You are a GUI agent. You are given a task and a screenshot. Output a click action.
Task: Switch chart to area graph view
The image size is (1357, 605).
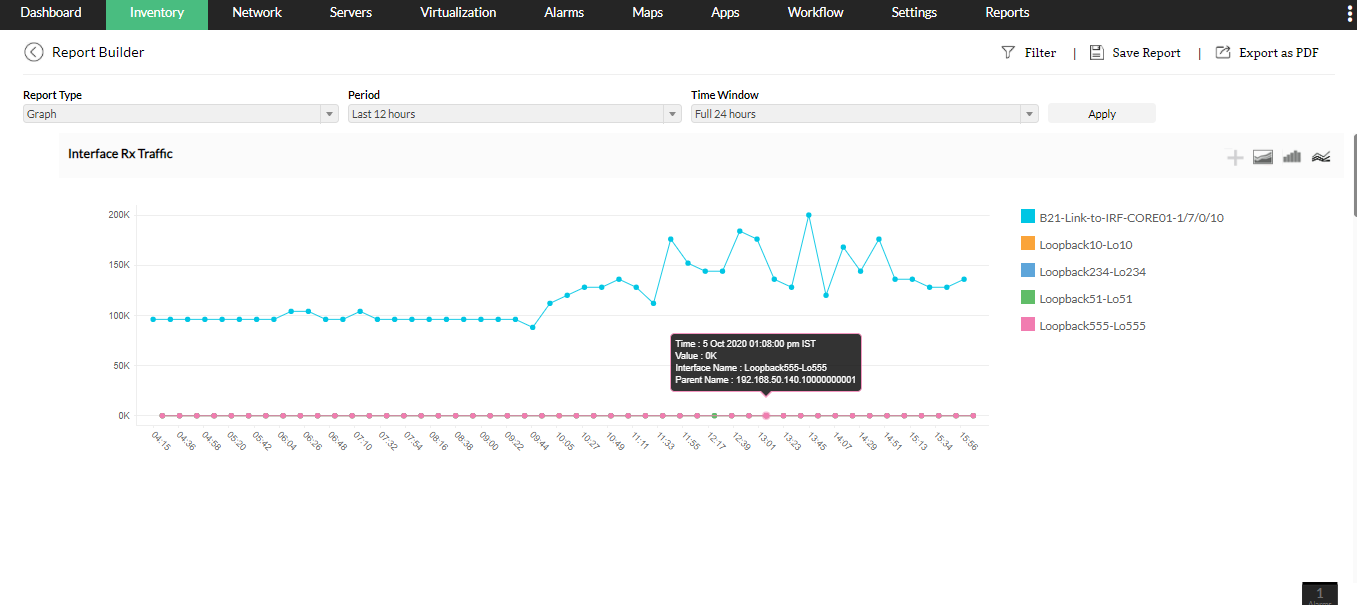(1263, 157)
